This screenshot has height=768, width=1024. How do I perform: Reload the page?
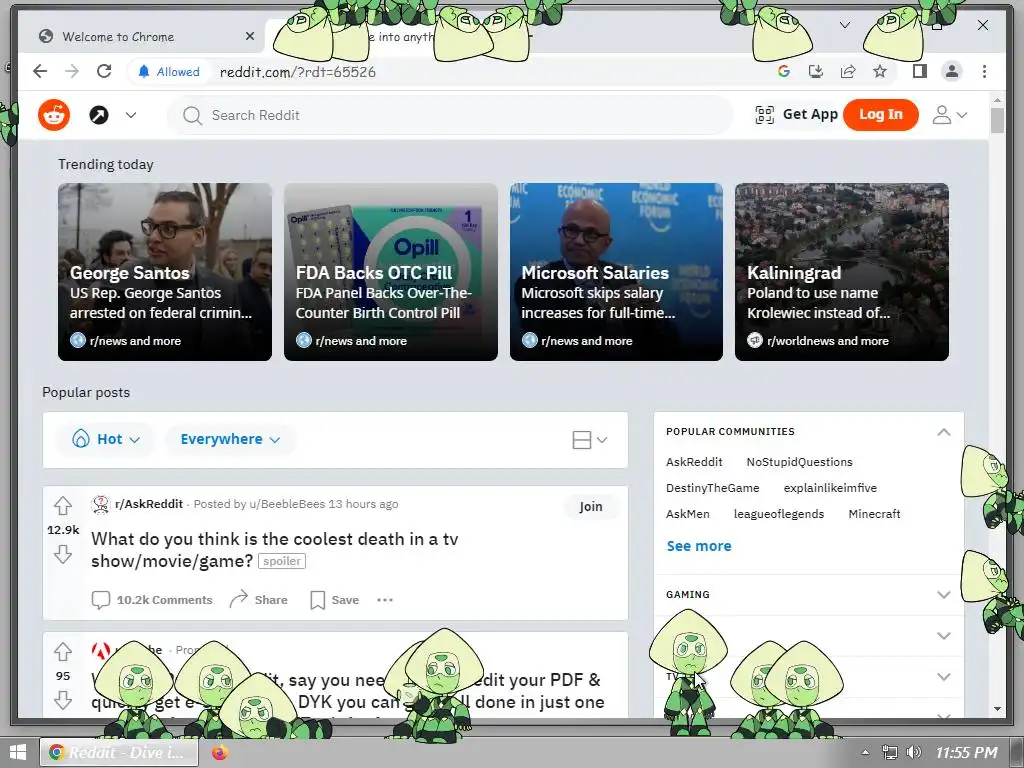pos(104,71)
